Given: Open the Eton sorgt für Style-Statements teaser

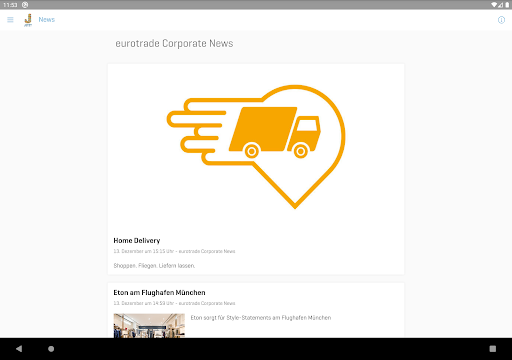Looking at the screenshot, I should coord(261,318).
